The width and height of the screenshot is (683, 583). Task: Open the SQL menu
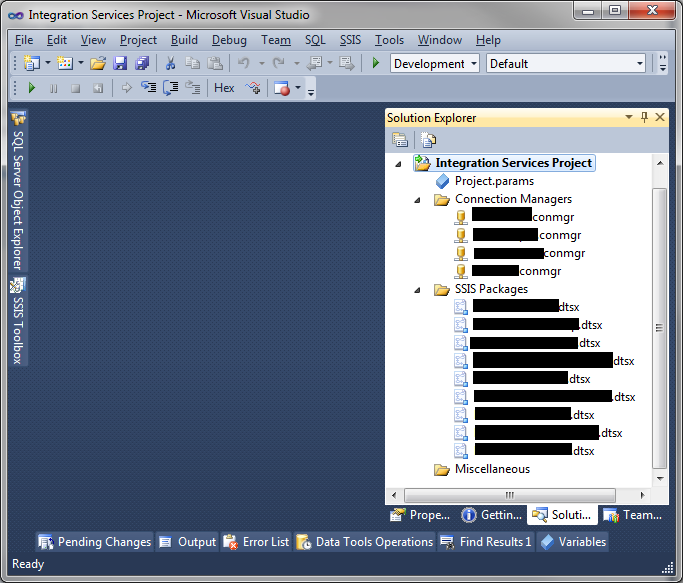click(315, 40)
